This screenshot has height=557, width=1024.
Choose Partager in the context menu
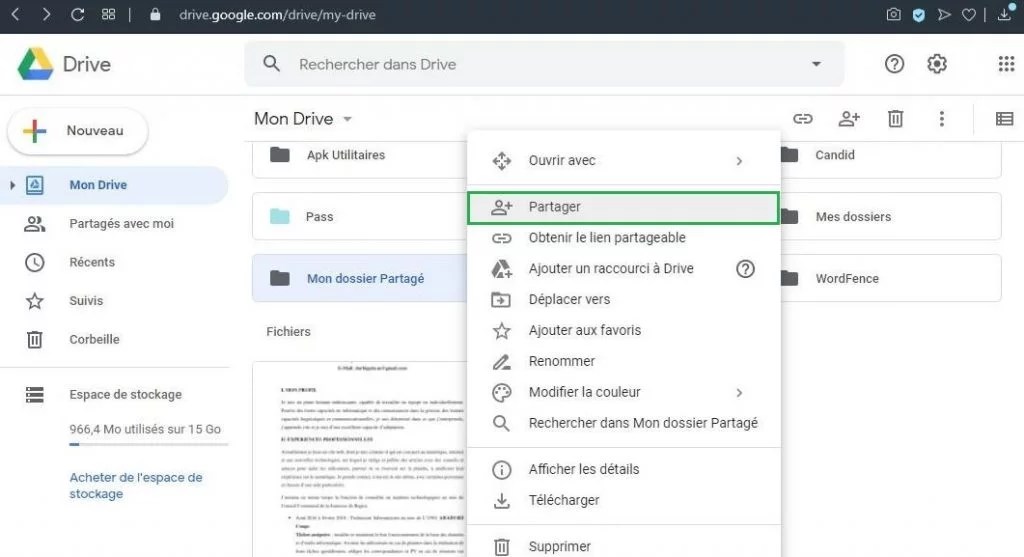point(623,207)
